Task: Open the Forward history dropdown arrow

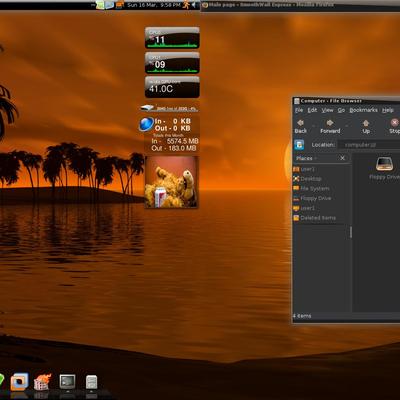Action: pyautogui.click(x=347, y=126)
